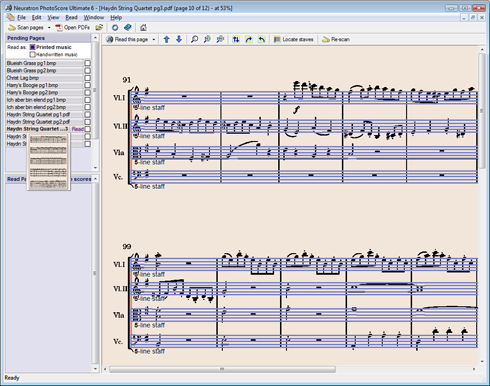
Task: Tick checkbox for Blueish Grass pg2.bmp
Action: 87,70
